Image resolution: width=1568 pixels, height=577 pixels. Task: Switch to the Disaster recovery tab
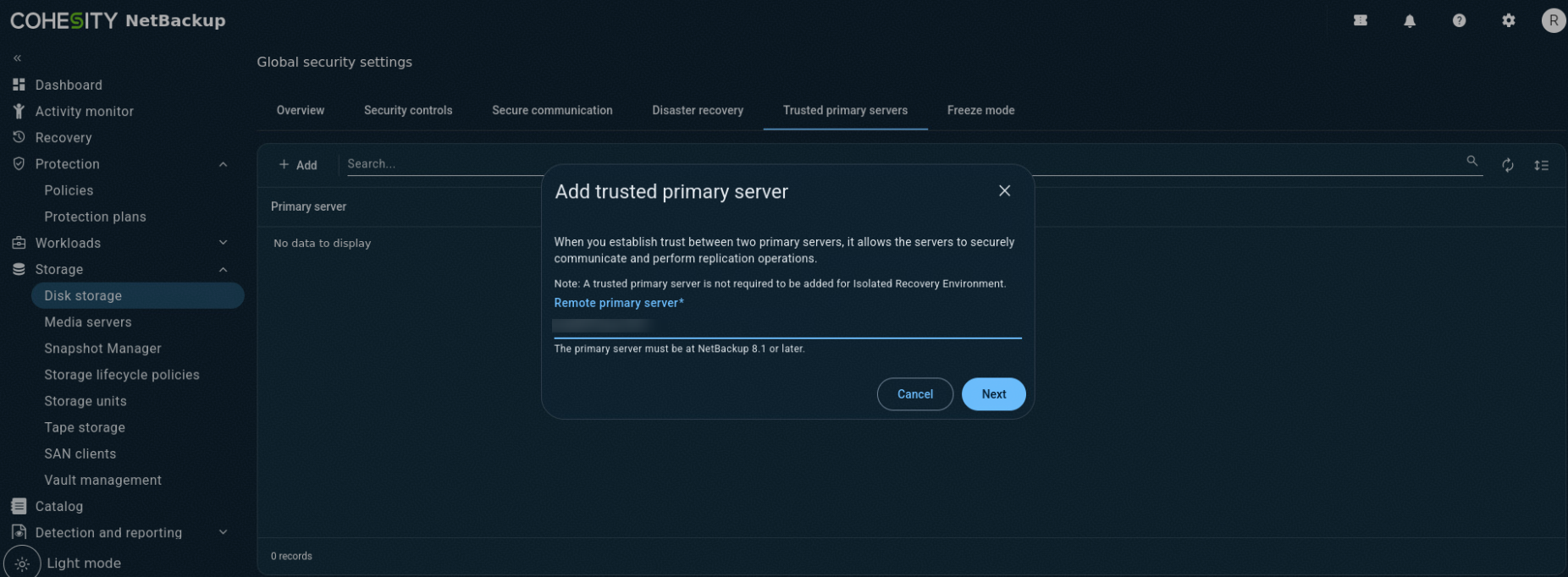[x=698, y=110]
